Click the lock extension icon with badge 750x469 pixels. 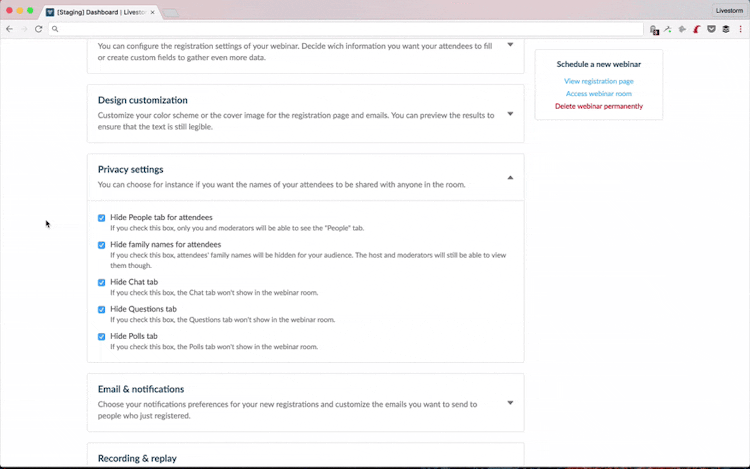[654, 30]
